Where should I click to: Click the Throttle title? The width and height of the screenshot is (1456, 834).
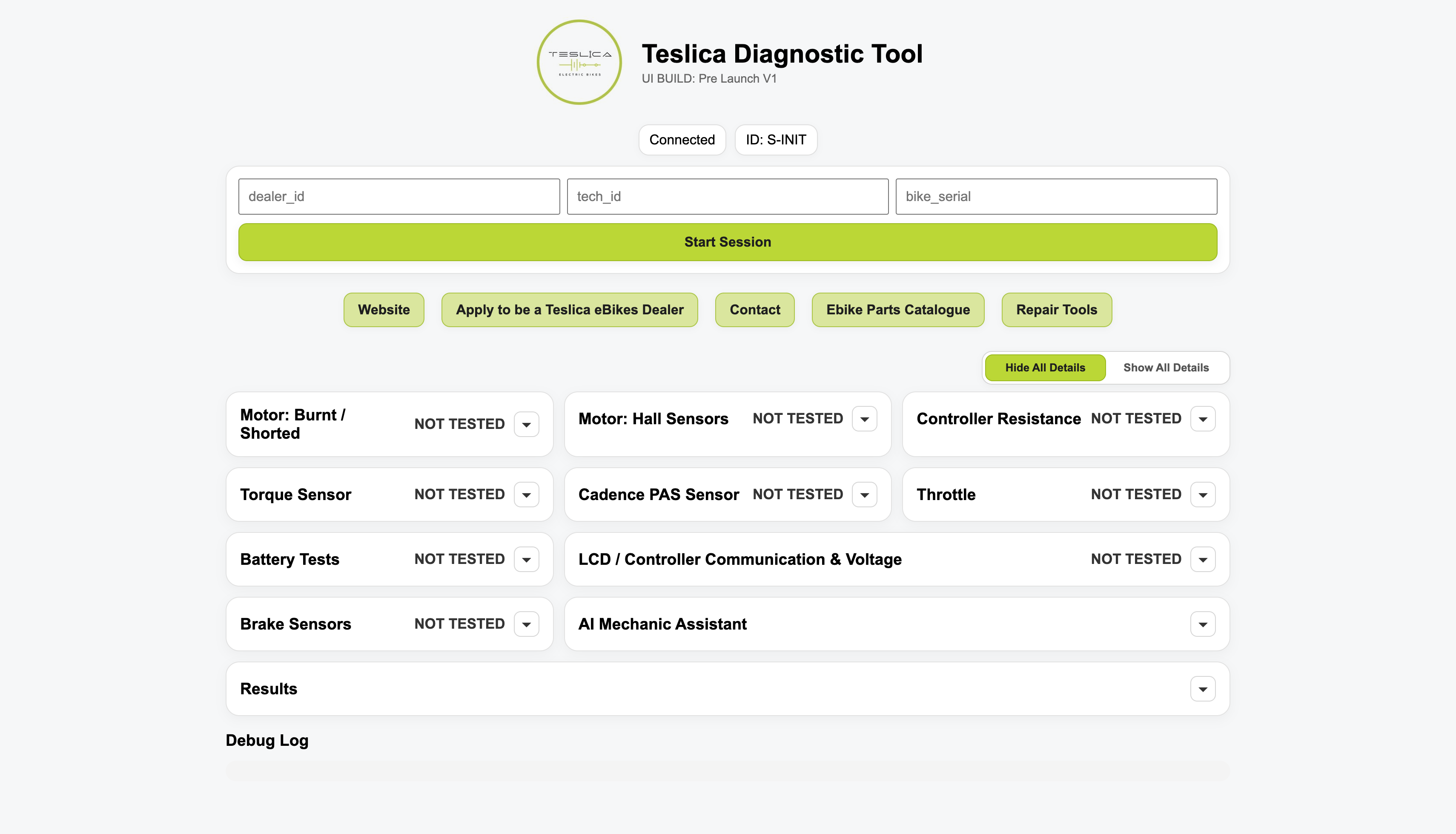pyautogui.click(x=946, y=495)
